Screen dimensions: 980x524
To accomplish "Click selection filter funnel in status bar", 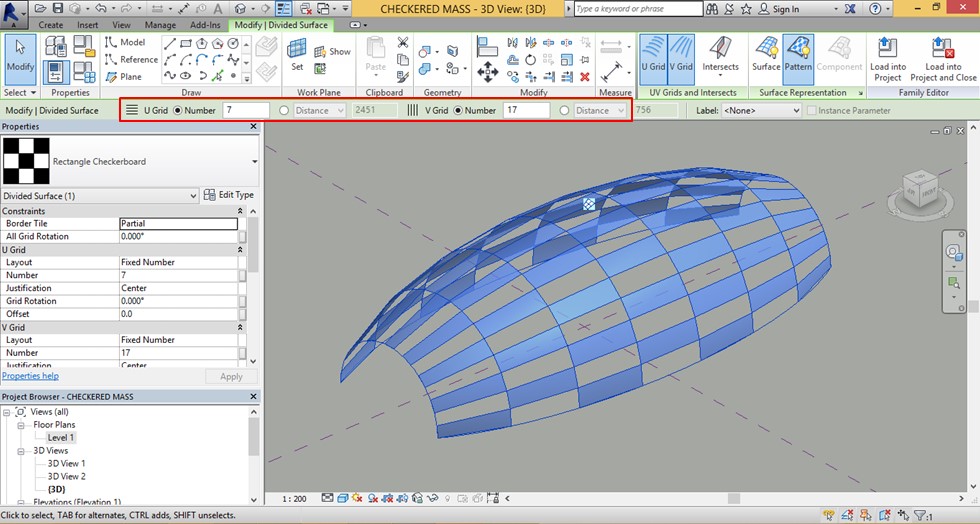I will 922,516.
